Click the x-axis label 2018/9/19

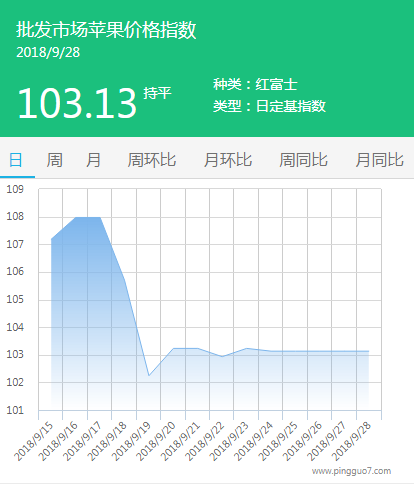131,441
